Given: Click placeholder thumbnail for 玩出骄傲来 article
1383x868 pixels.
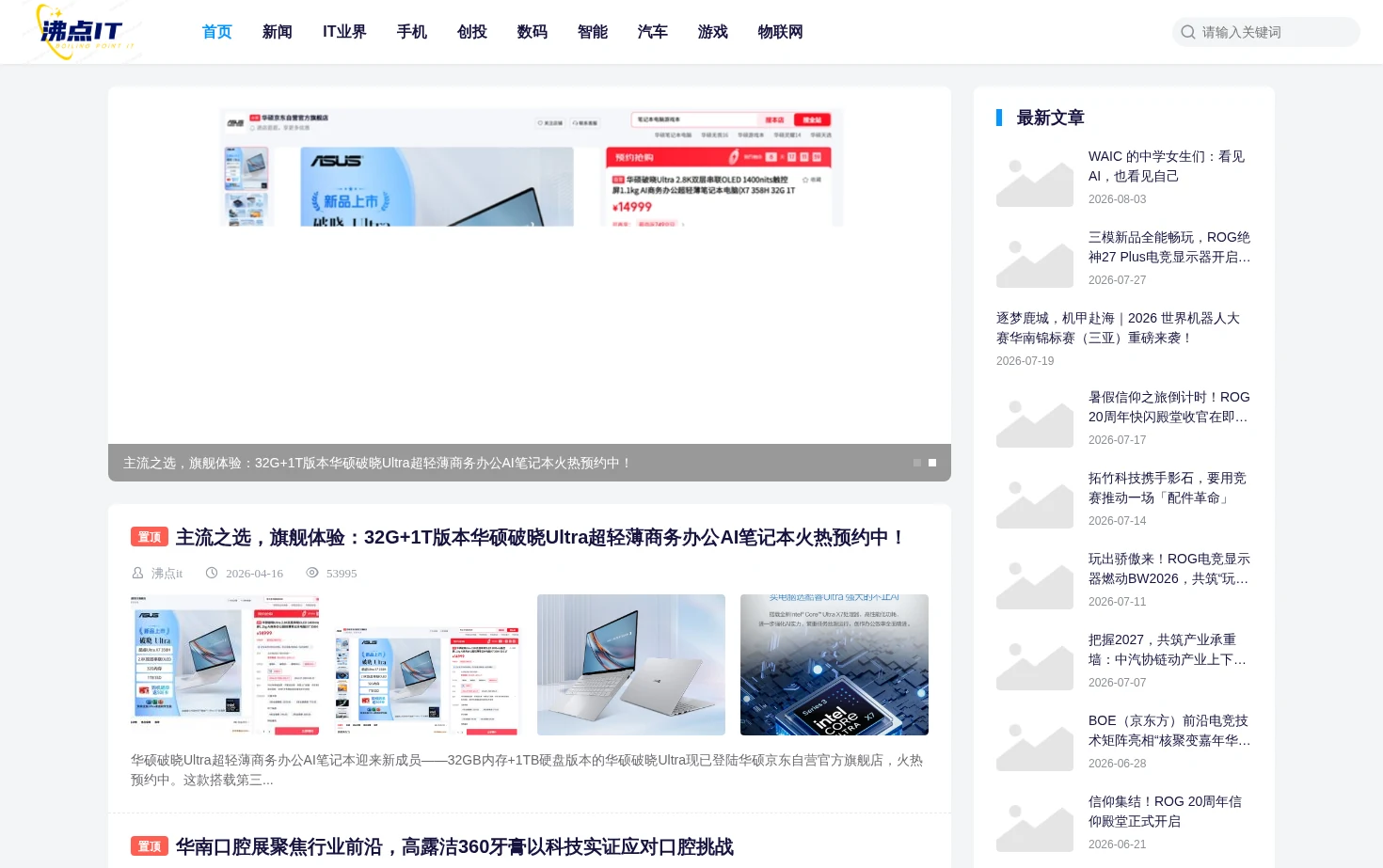Looking at the screenshot, I should (1035, 579).
